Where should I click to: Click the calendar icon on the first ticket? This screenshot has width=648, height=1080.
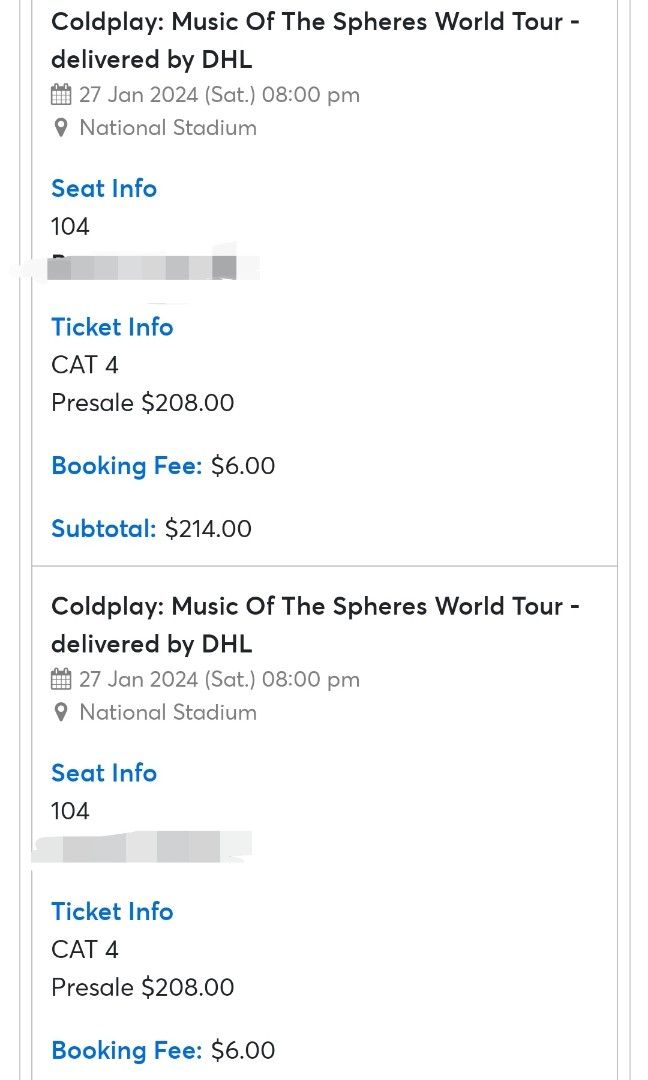pyautogui.click(x=61, y=93)
